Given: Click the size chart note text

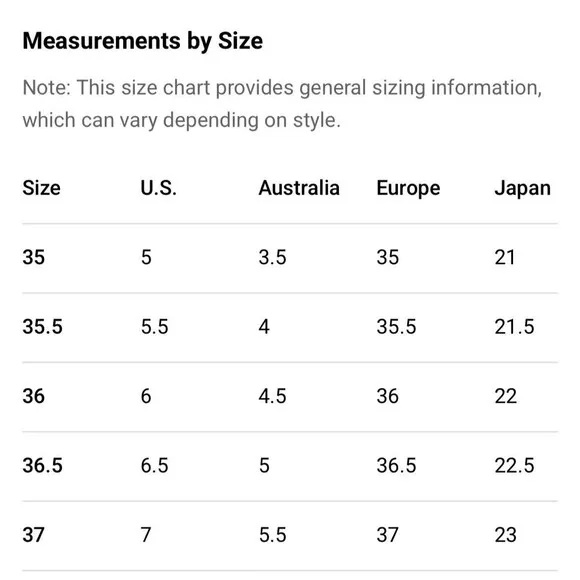Looking at the screenshot, I should pyautogui.click(x=282, y=104).
